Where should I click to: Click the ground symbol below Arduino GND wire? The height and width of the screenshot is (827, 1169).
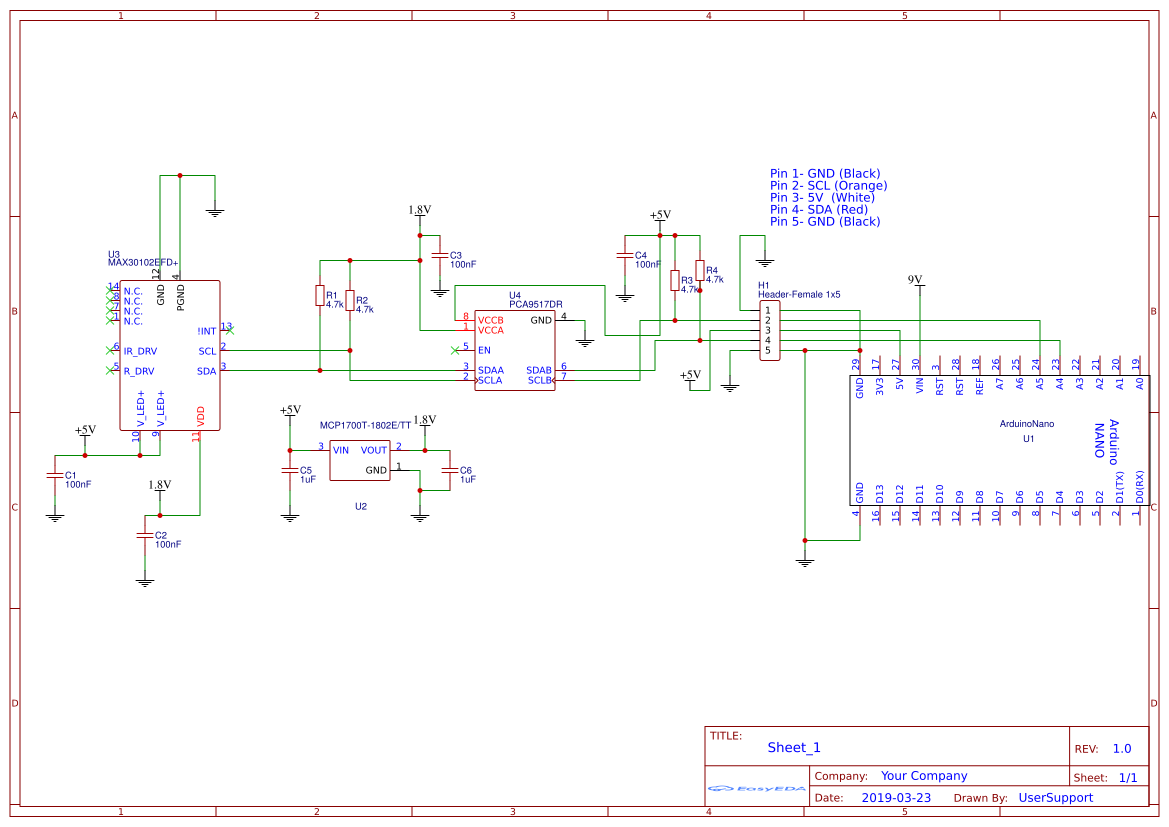[804, 562]
